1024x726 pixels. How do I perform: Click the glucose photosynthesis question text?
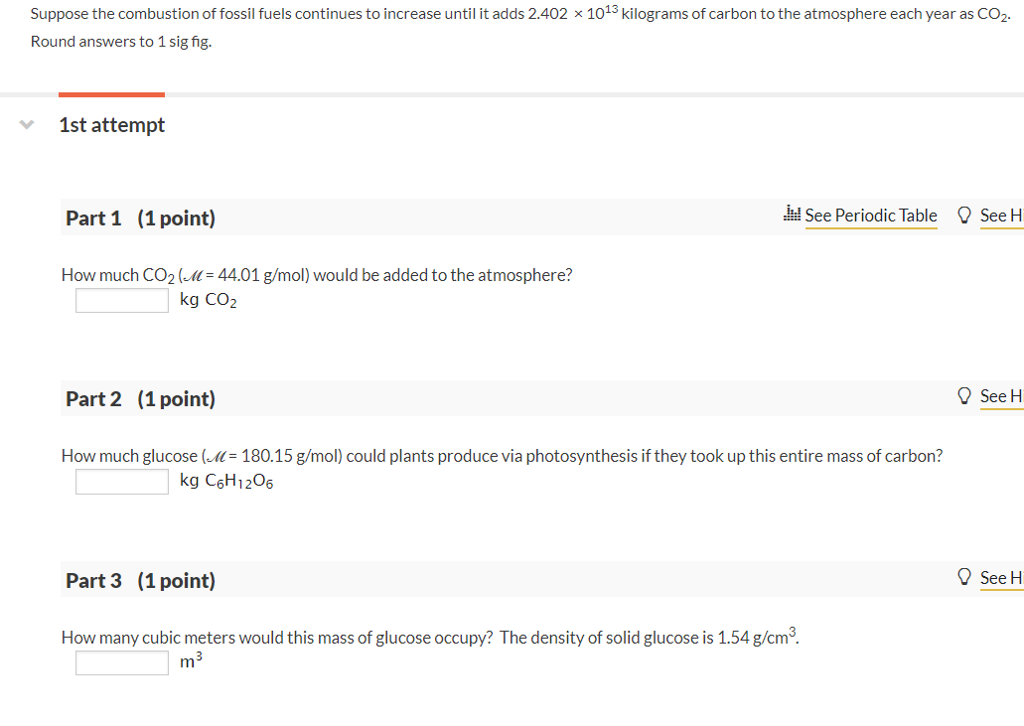(502, 456)
